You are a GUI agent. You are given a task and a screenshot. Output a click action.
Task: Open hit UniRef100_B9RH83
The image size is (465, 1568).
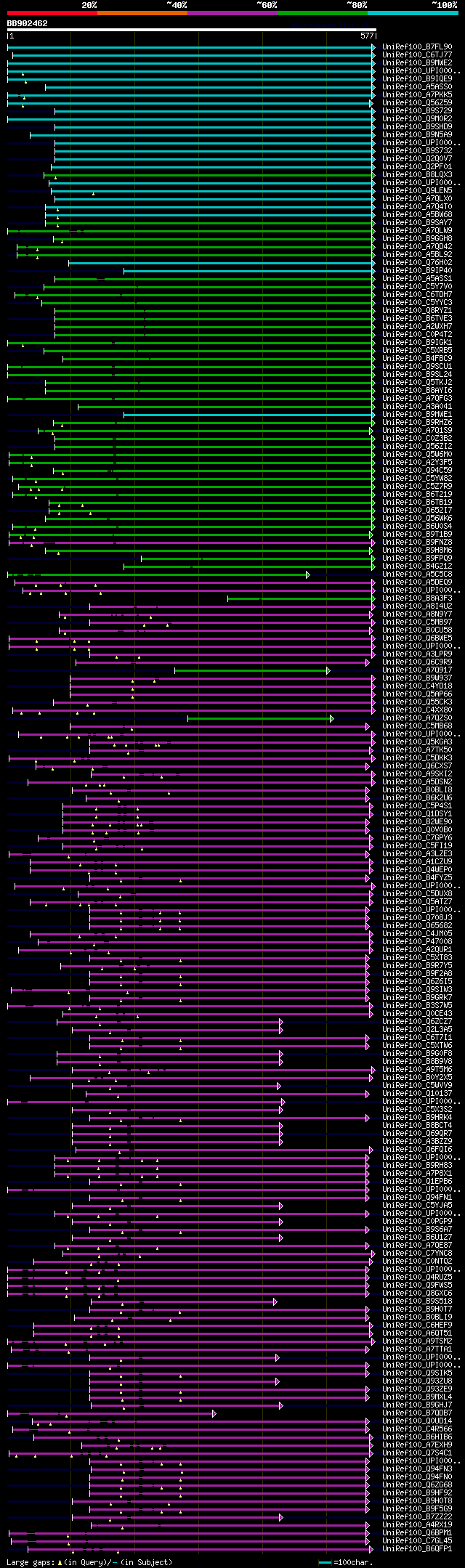click(417, 1165)
